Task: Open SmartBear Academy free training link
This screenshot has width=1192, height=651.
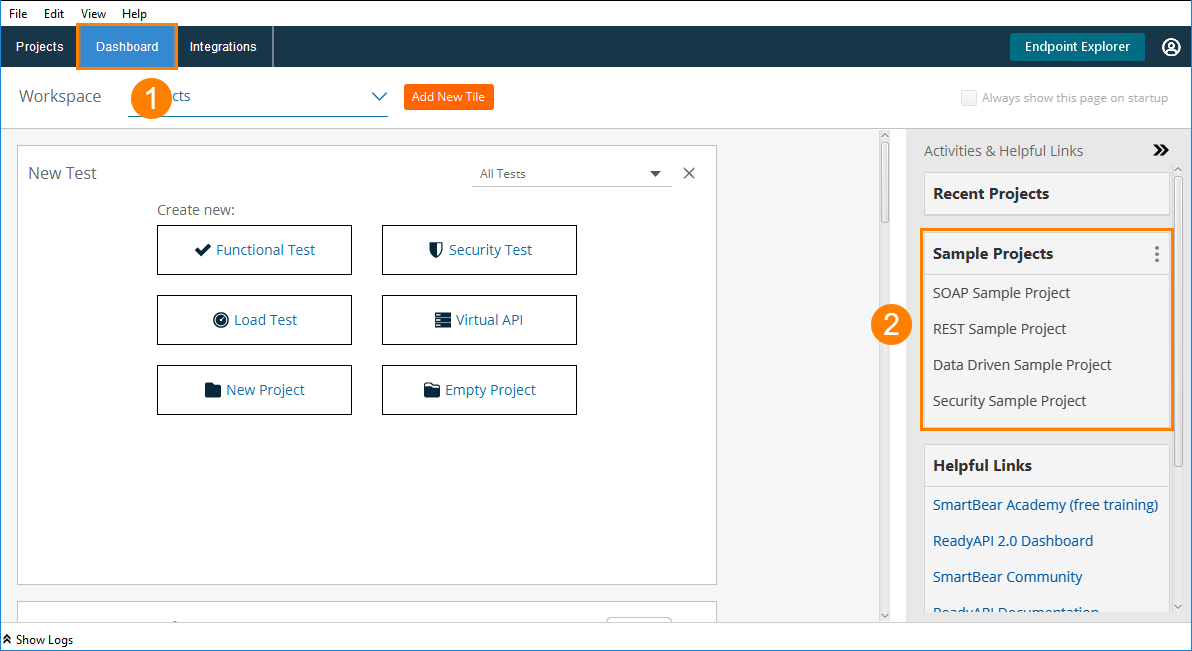Action: tap(1045, 505)
